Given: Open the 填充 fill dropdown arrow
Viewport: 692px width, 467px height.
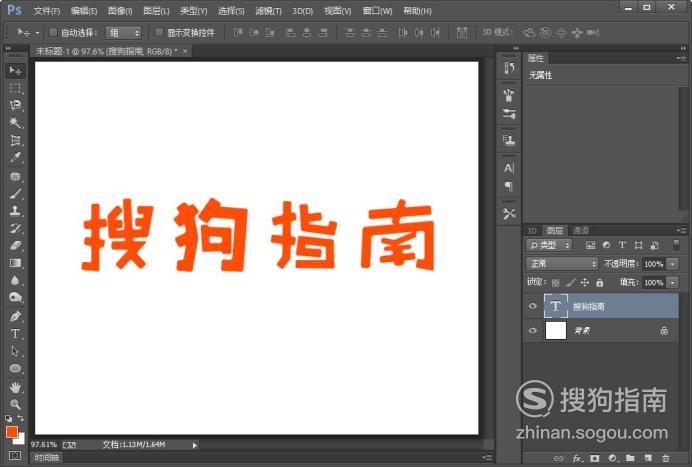Looking at the screenshot, I should pyautogui.click(x=673, y=282).
